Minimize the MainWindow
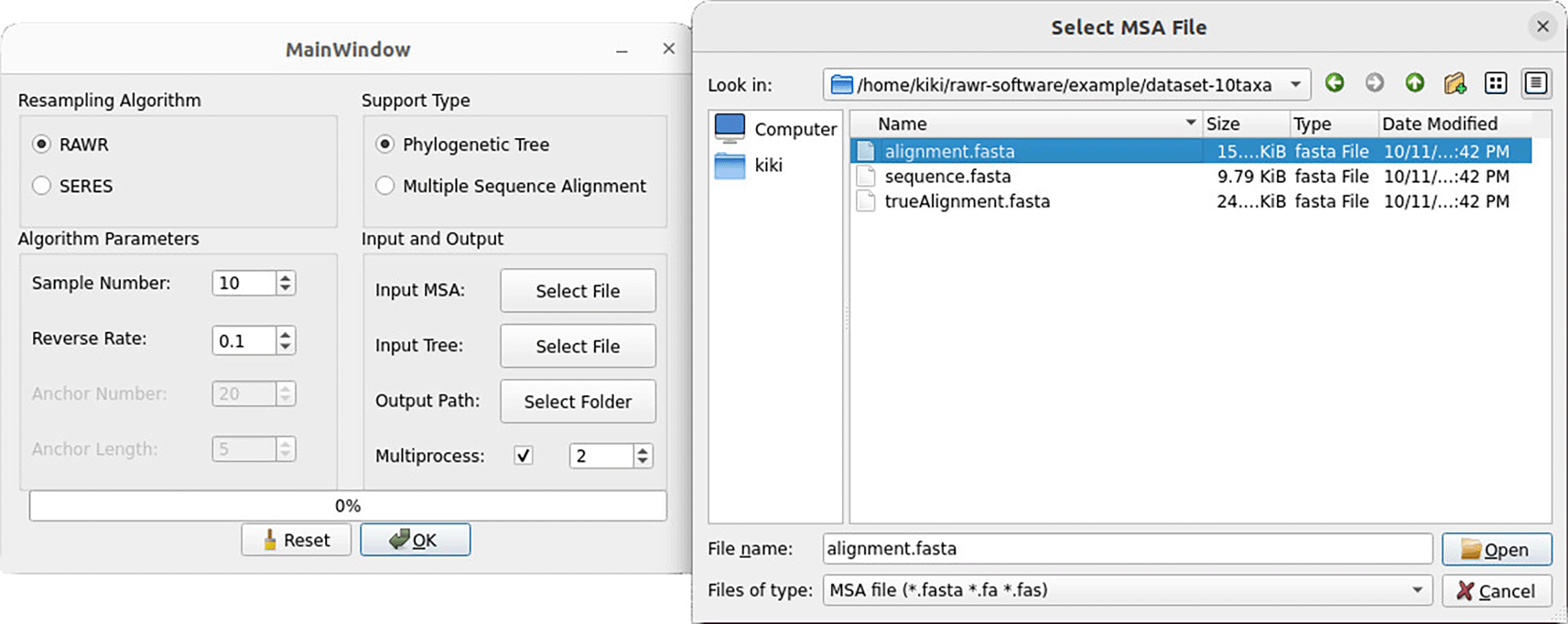The height and width of the screenshot is (624, 1568). pos(622,50)
